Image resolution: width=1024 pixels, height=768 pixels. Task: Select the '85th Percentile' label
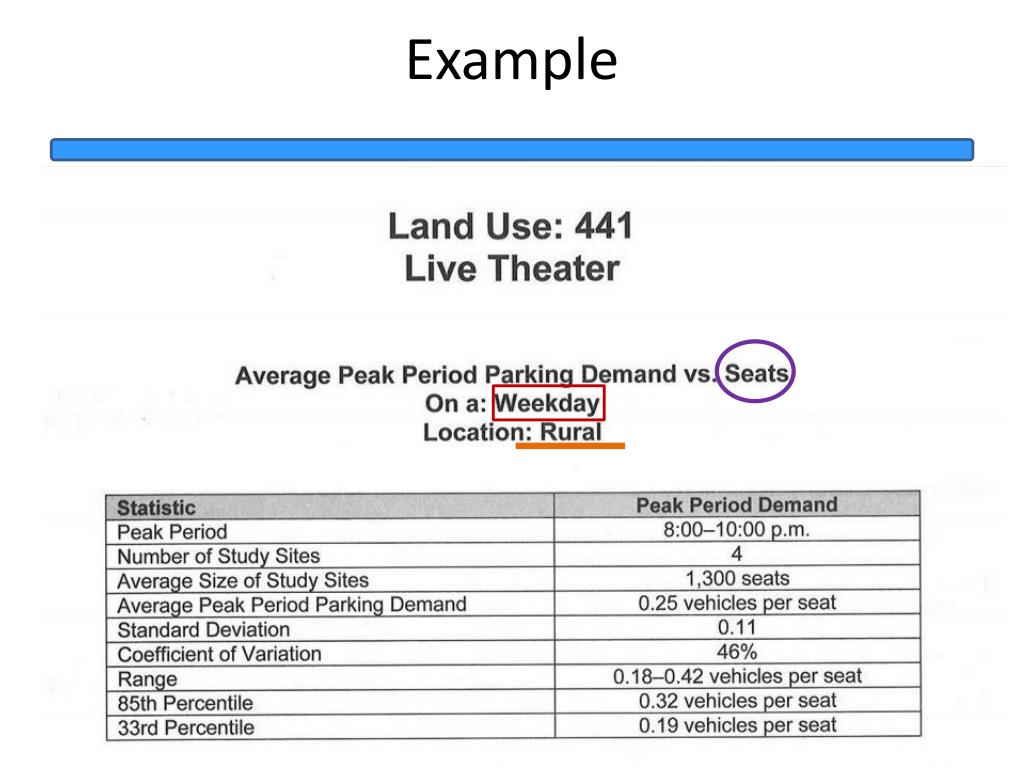[185, 703]
